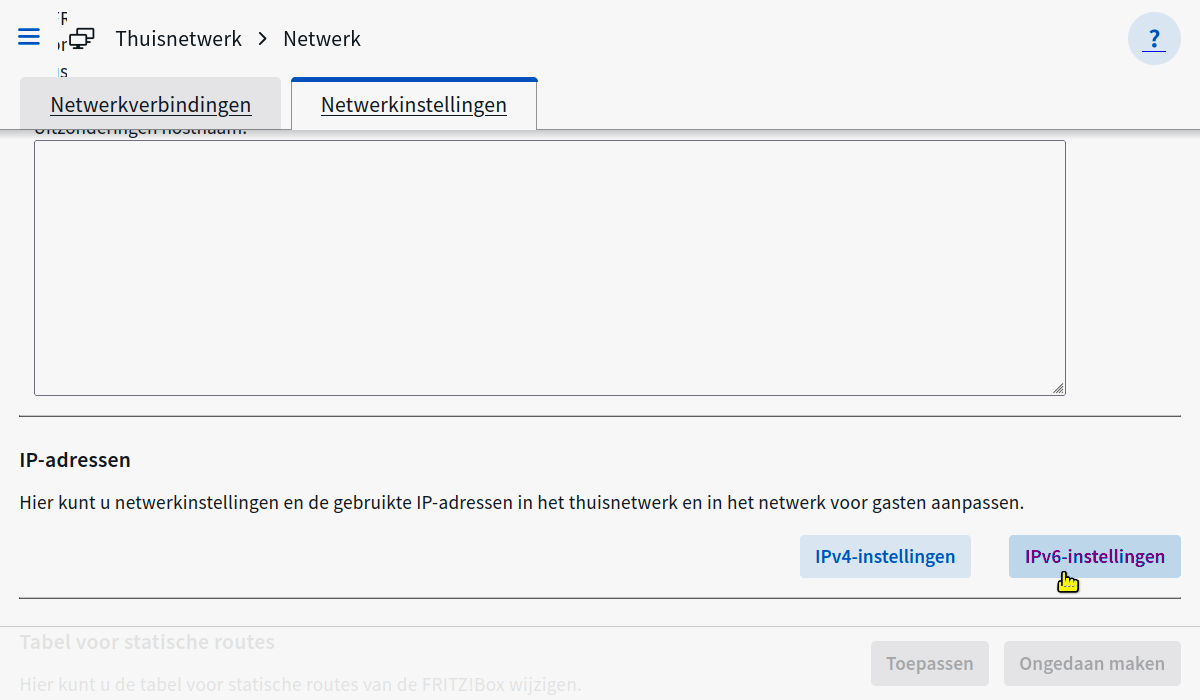
Task: Click the Netwerk breadcrumb item
Action: (322, 39)
